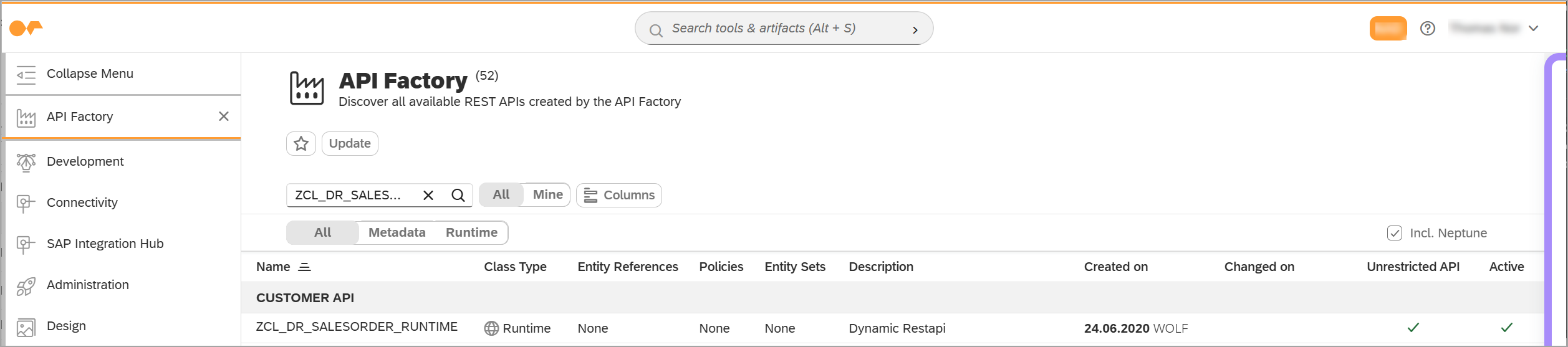Mark API Factory as favorite with the star
1568x347 pixels.
(301, 143)
